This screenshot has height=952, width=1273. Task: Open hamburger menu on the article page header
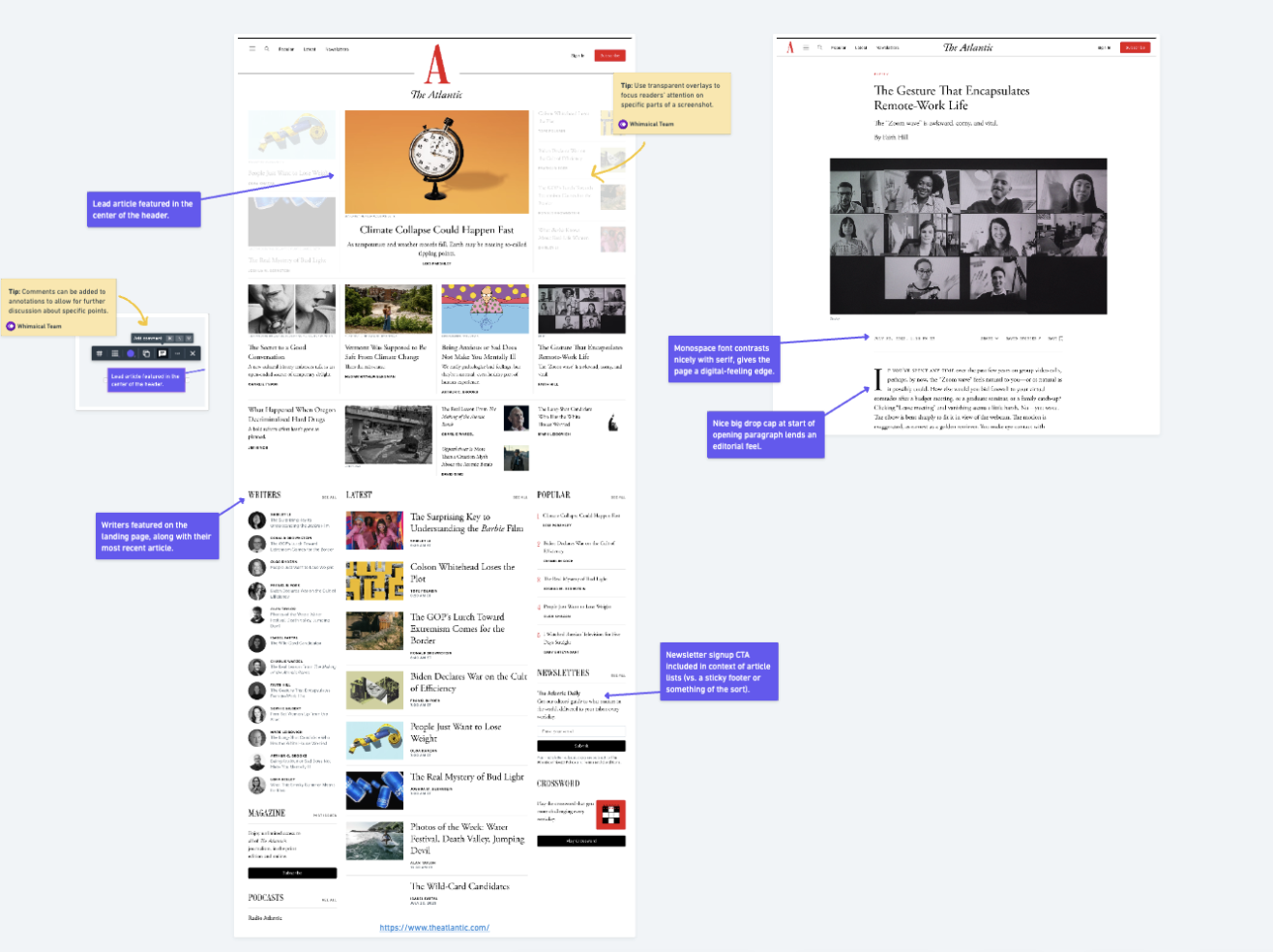[x=806, y=47]
